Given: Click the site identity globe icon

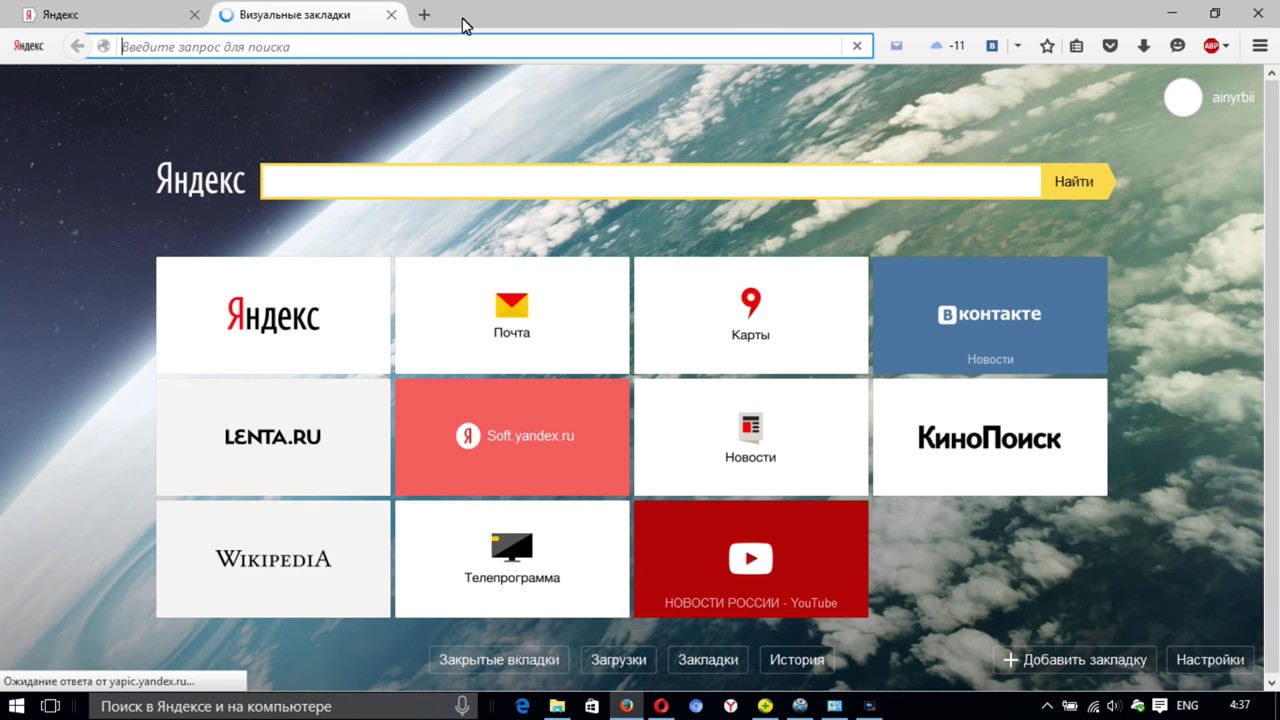Looking at the screenshot, I should (103, 46).
